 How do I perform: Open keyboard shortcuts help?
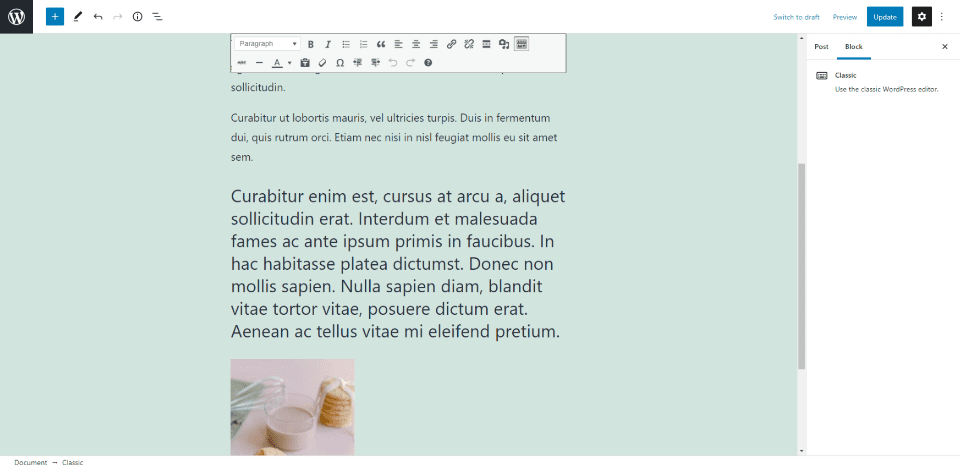pyautogui.click(x=428, y=62)
